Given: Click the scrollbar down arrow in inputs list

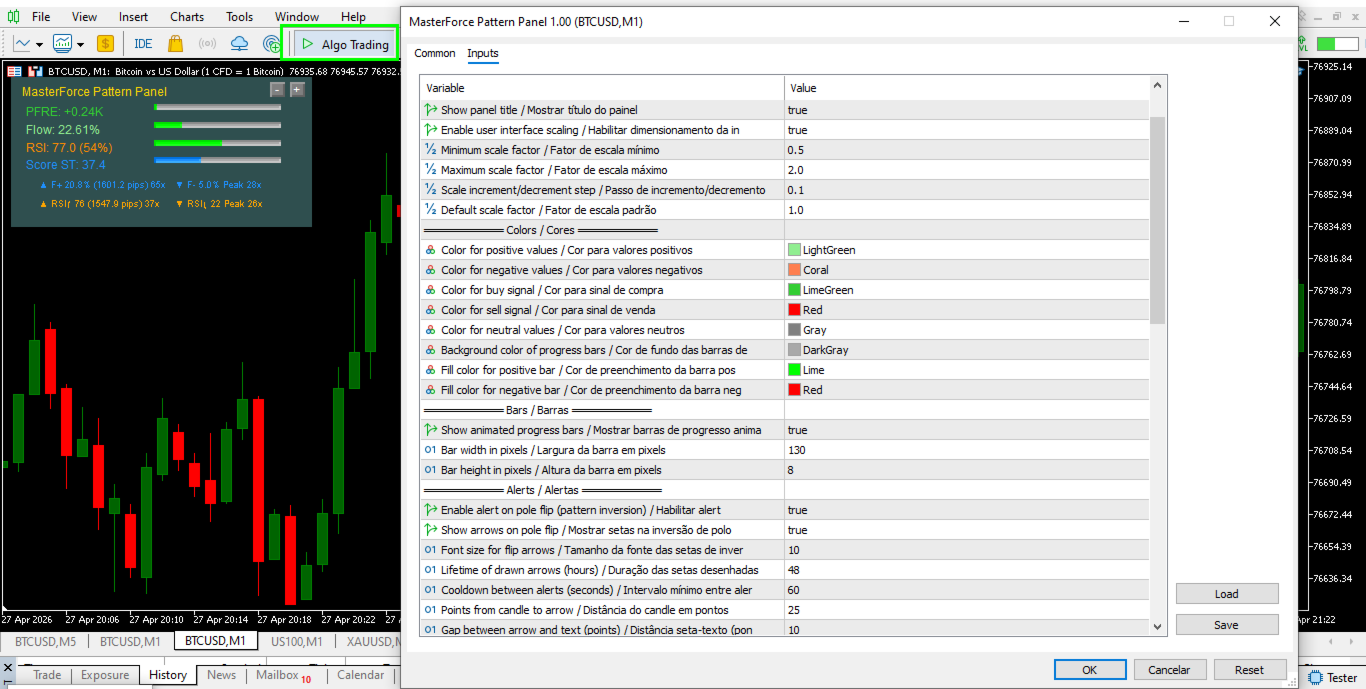Looking at the screenshot, I should pyautogui.click(x=1158, y=627).
